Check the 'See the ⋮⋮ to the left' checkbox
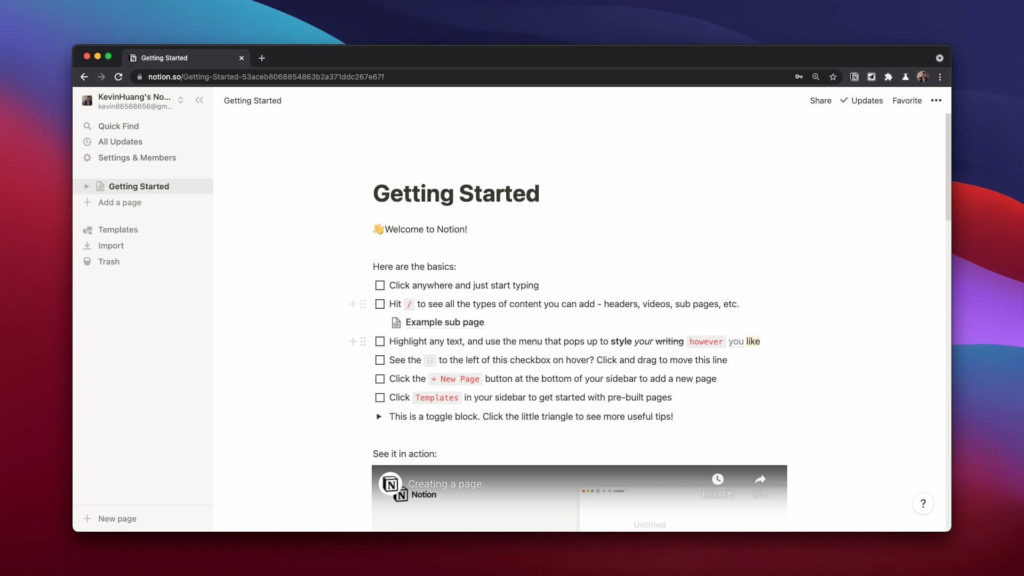1024x576 pixels. pyautogui.click(x=379, y=360)
